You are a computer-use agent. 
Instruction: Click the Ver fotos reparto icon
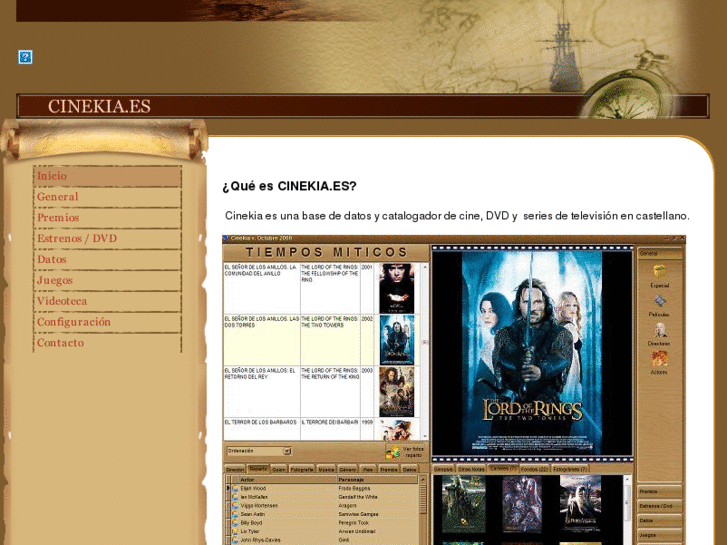393,451
